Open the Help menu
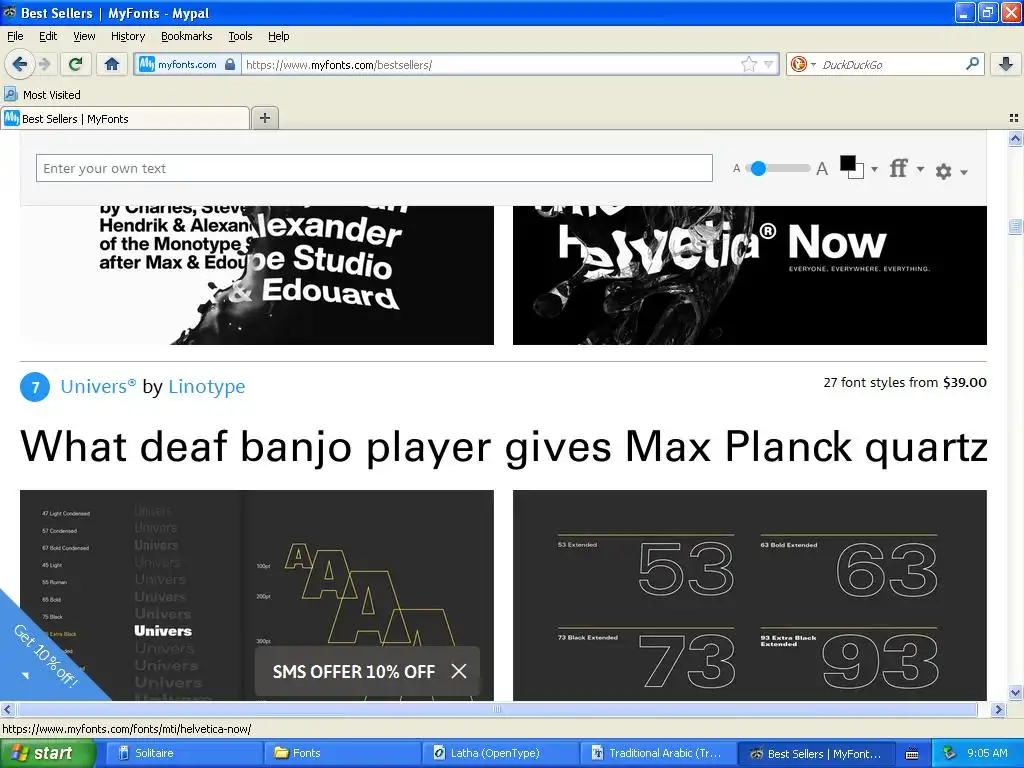Image resolution: width=1024 pixels, height=768 pixels. tap(278, 36)
